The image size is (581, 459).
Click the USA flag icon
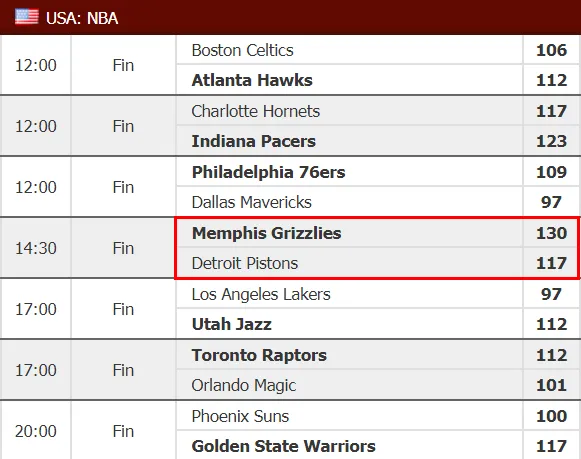coord(27,17)
